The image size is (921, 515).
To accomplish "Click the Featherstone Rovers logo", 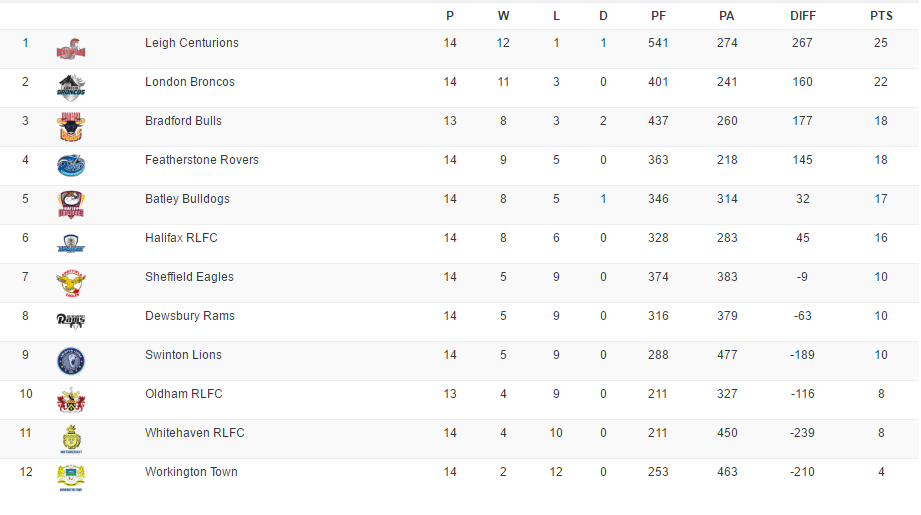I will click(x=71, y=165).
